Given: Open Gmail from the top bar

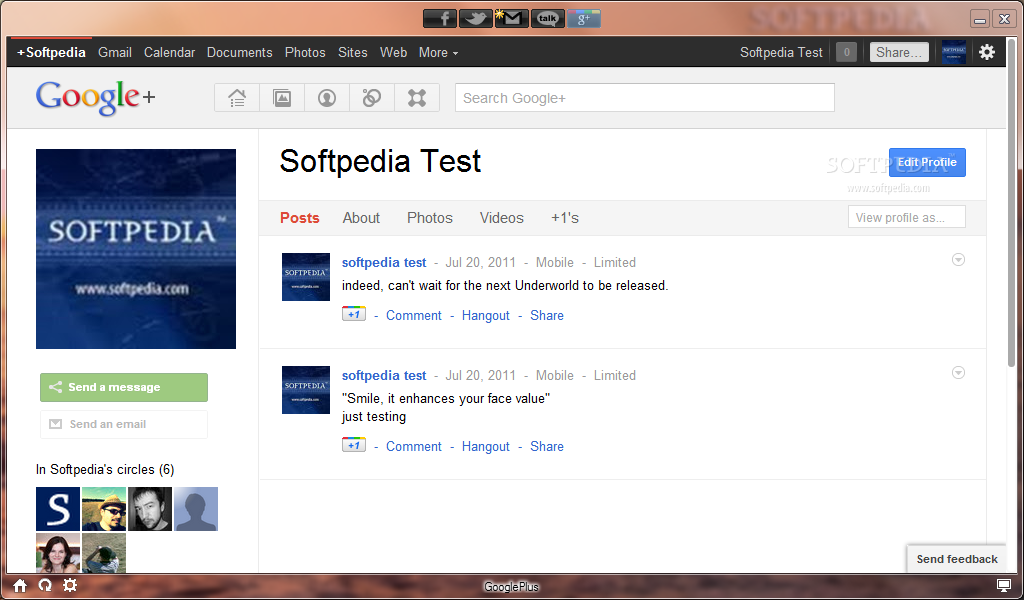Looking at the screenshot, I should pyautogui.click(x=115, y=52).
